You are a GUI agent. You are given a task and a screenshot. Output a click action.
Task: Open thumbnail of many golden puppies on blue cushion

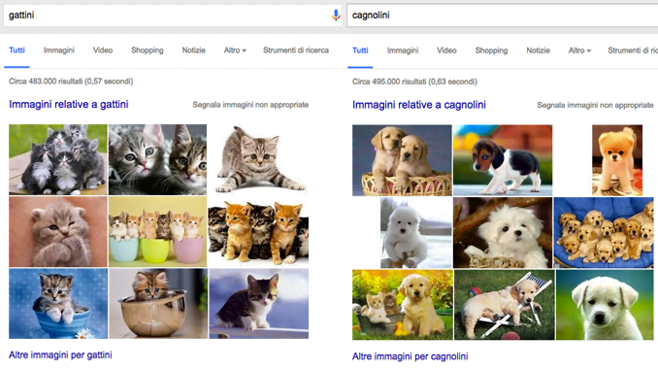603,233
